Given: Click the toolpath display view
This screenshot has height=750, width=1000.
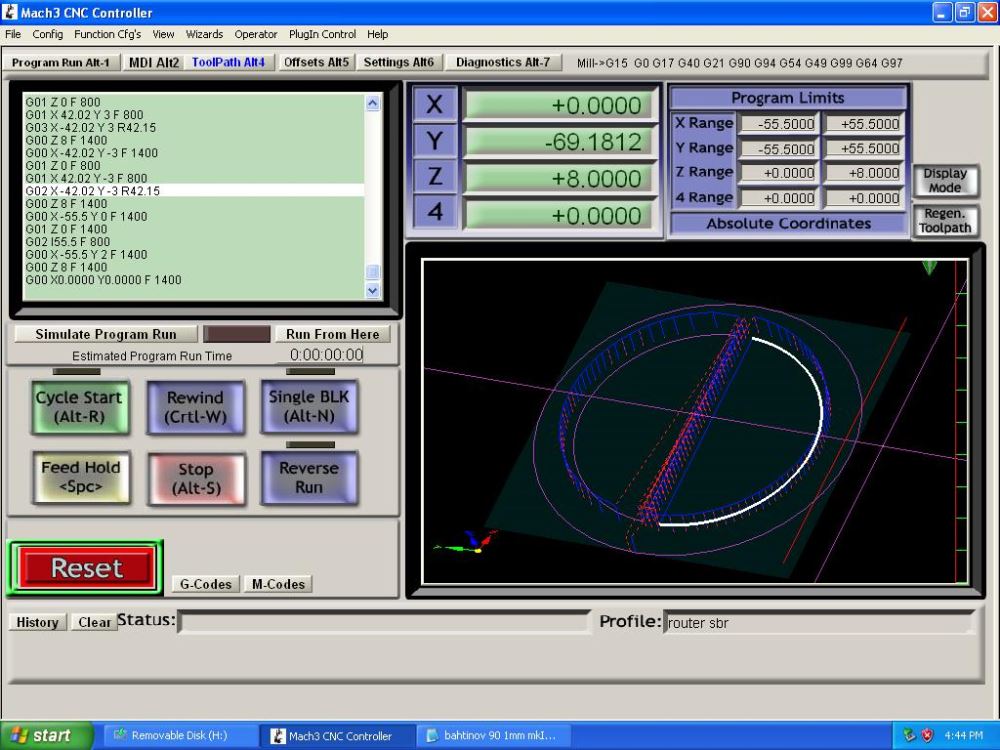Looking at the screenshot, I should pyautogui.click(x=695, y=421).
